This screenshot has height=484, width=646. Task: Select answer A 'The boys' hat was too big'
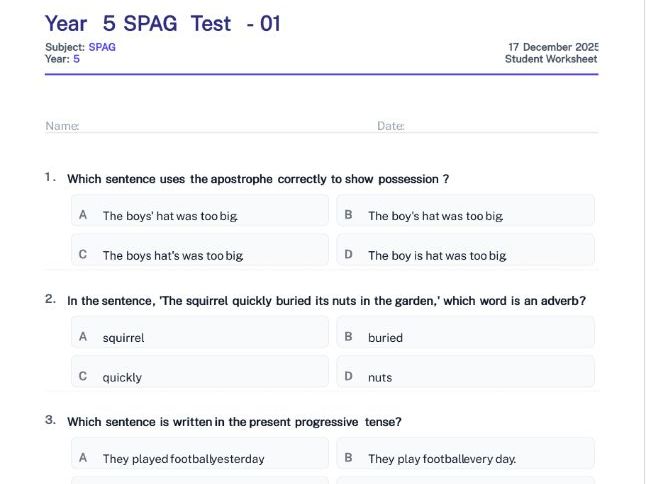(200, 215)
